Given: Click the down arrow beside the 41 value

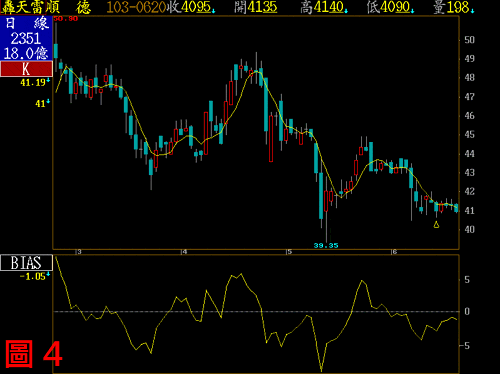Looking at the screenshot, I should tap(48, 101).
